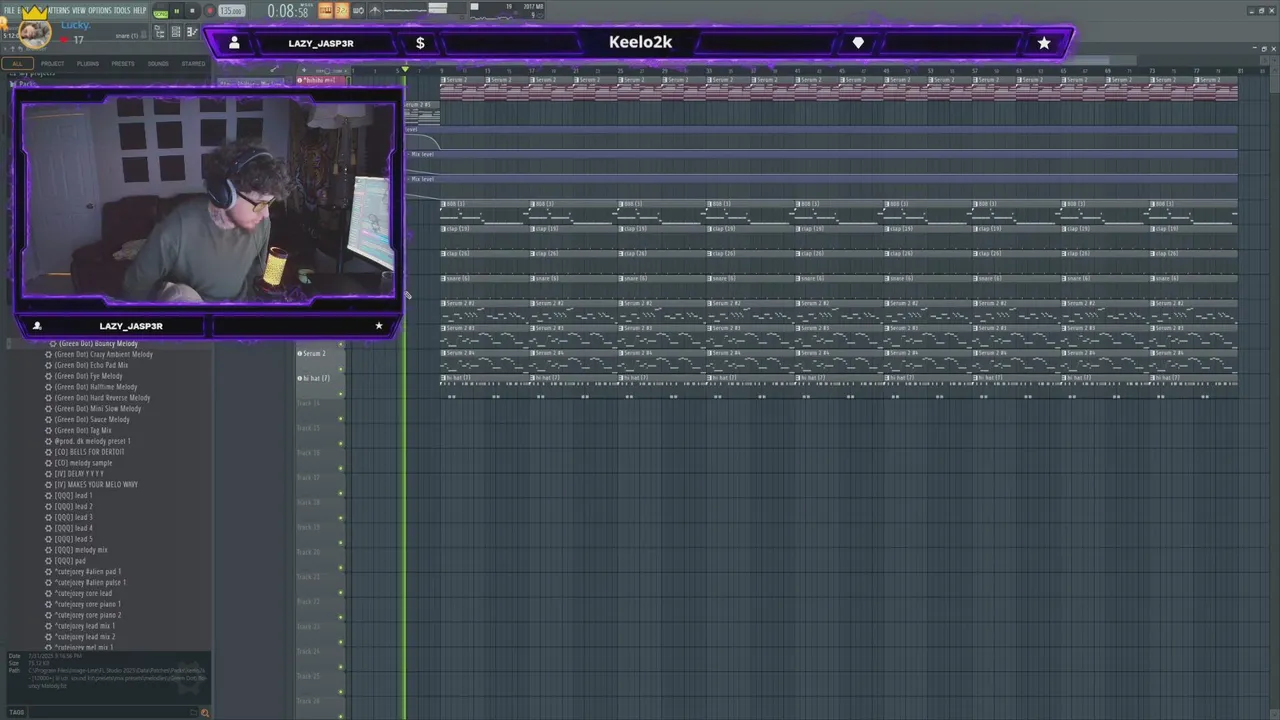Click the snare (1) hint text
Screen dimensions: 1280x720
click(x=126, y=36)
